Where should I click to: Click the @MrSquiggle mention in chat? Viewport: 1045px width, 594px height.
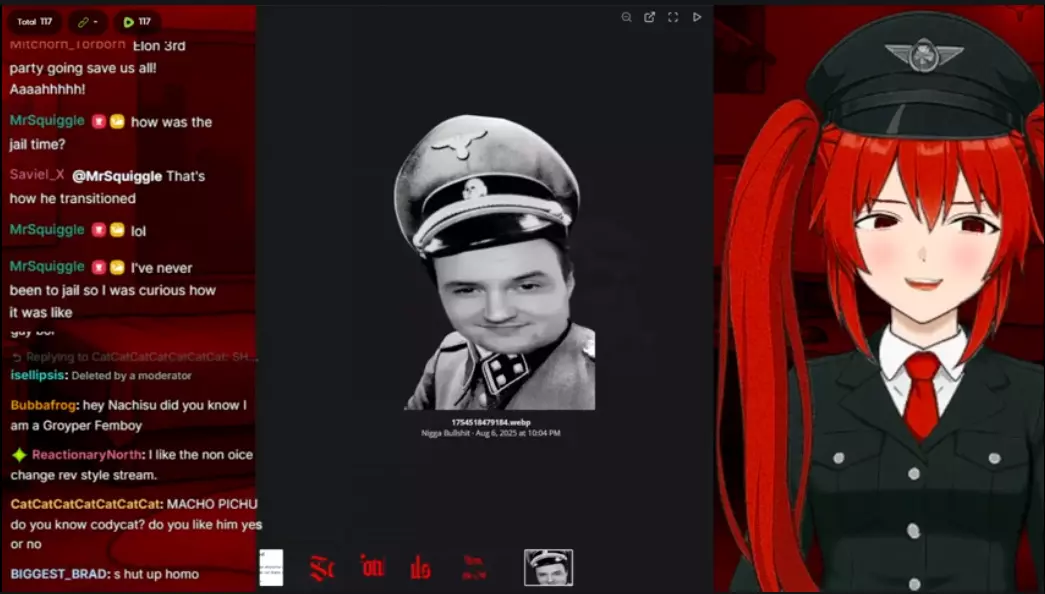(x=117, y=176)
